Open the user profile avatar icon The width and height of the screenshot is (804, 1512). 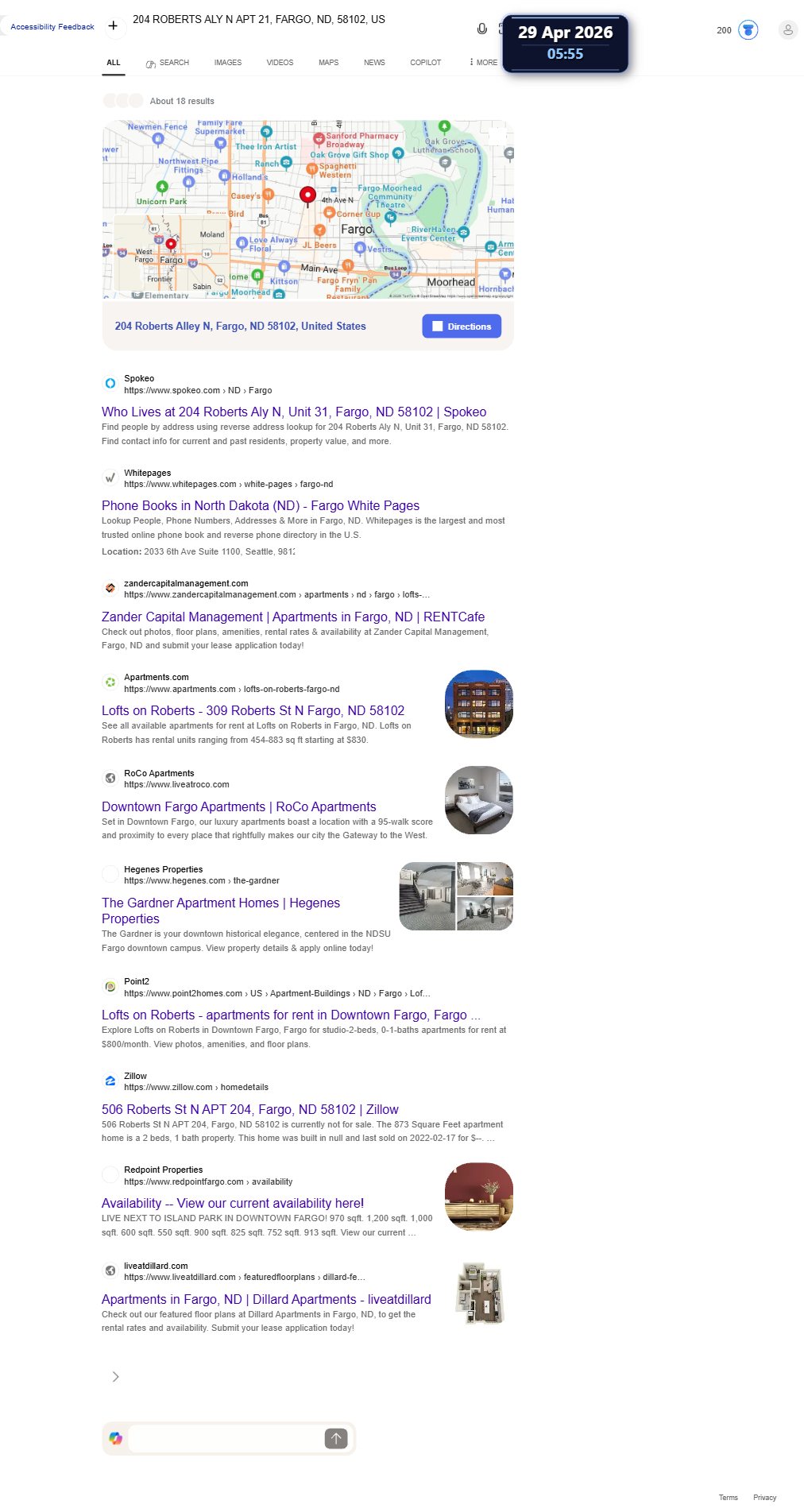coord(787,30)
